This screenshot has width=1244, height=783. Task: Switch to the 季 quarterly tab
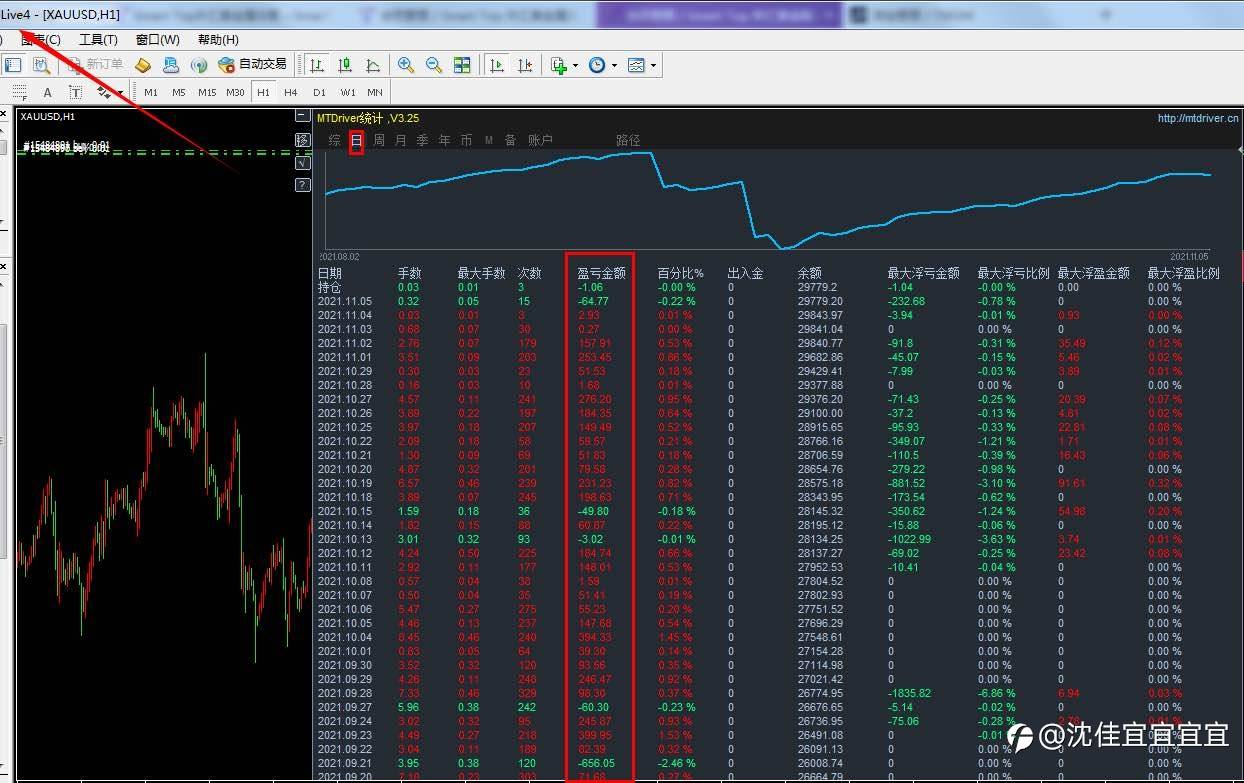point(422,141)
